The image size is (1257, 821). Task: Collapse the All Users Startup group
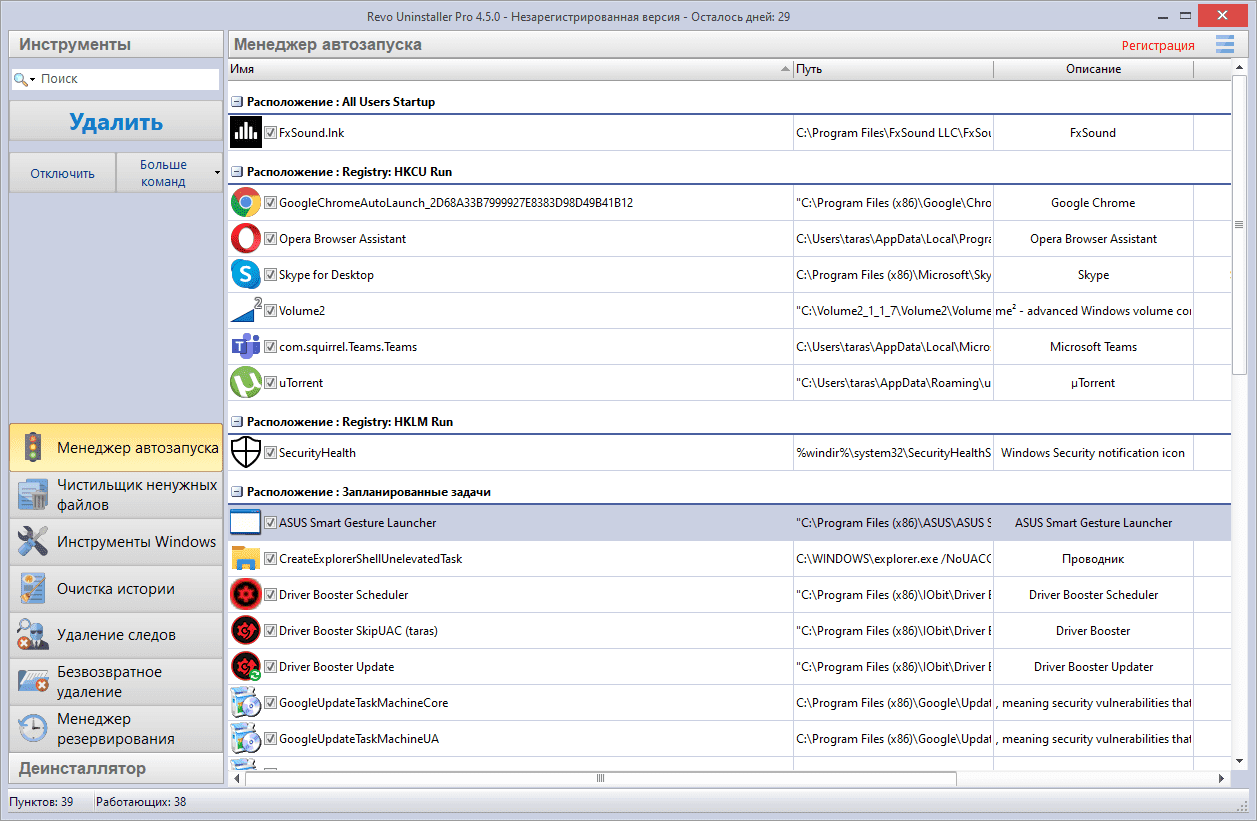click(x=237, y=102)
